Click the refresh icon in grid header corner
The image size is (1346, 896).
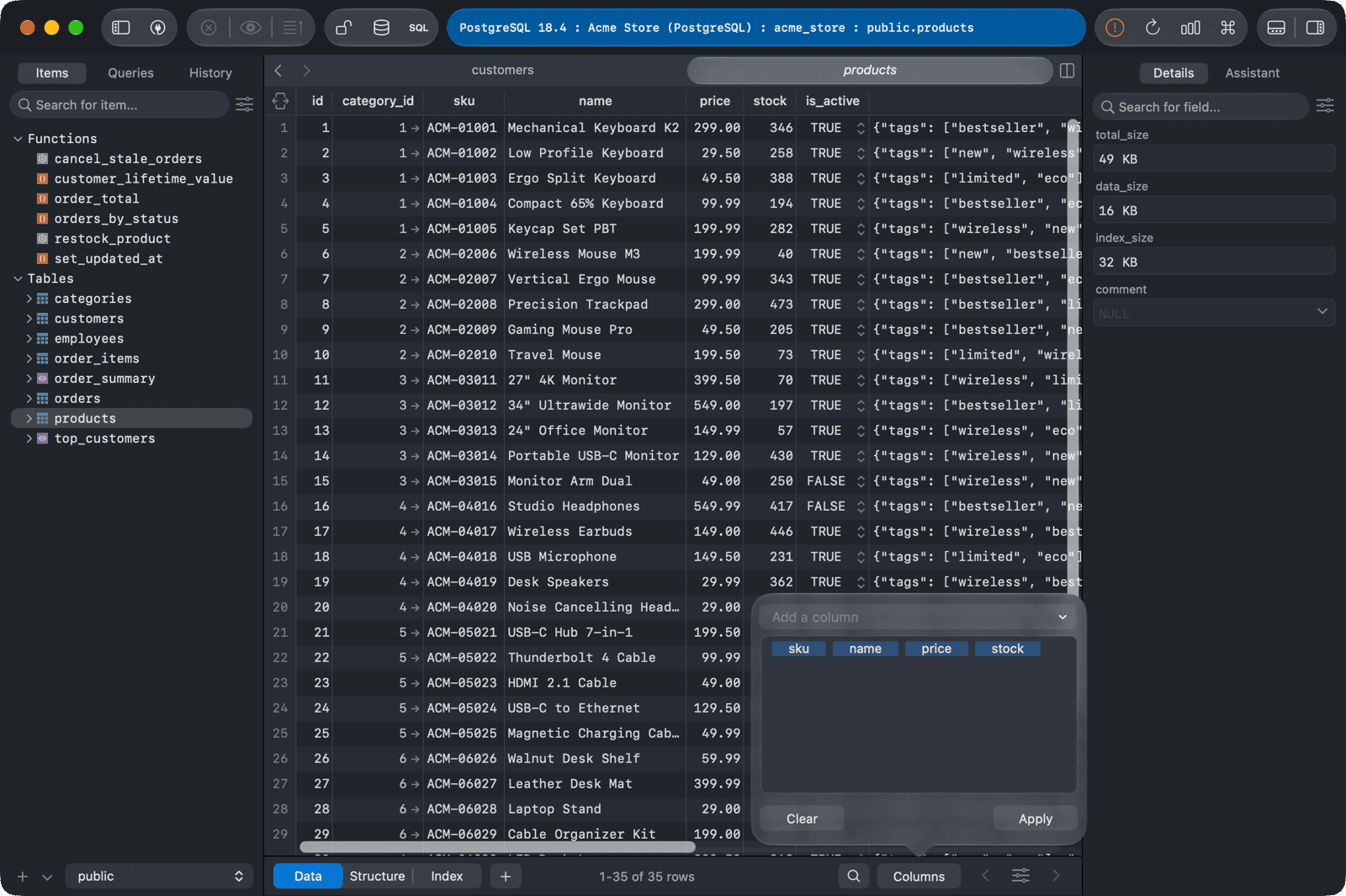[280, 101]
